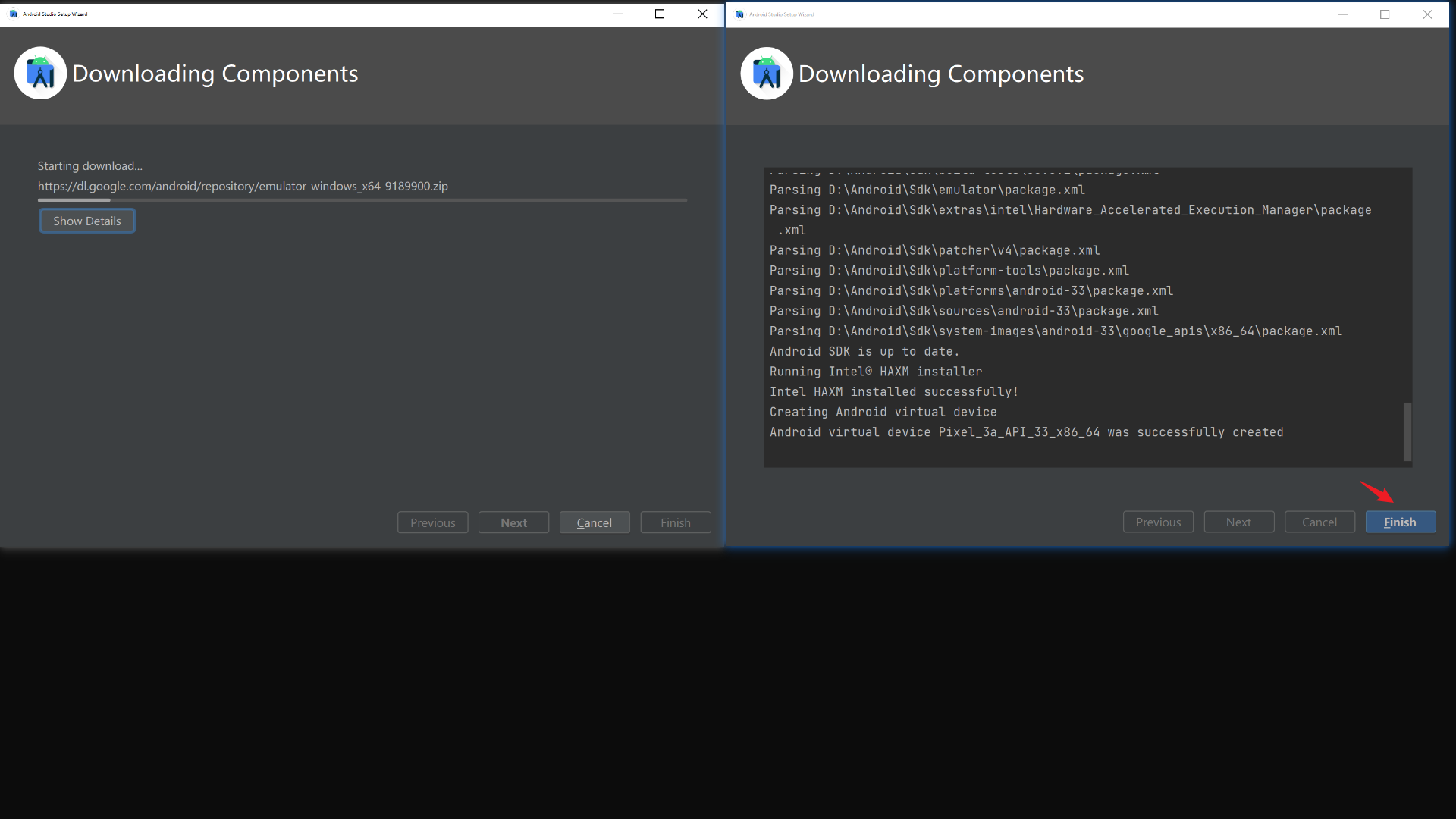This screenshot has height=819, width=1456.
Task: Maximize the left Setup Wizard window
Action: pyautogui.click(x=660, y=14)
